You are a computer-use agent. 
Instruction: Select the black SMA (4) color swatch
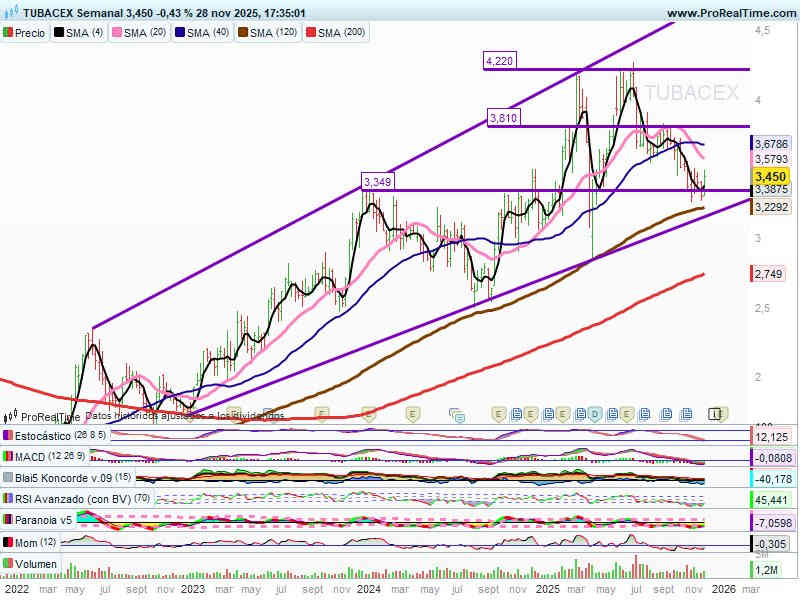click(x=59, y=33)
